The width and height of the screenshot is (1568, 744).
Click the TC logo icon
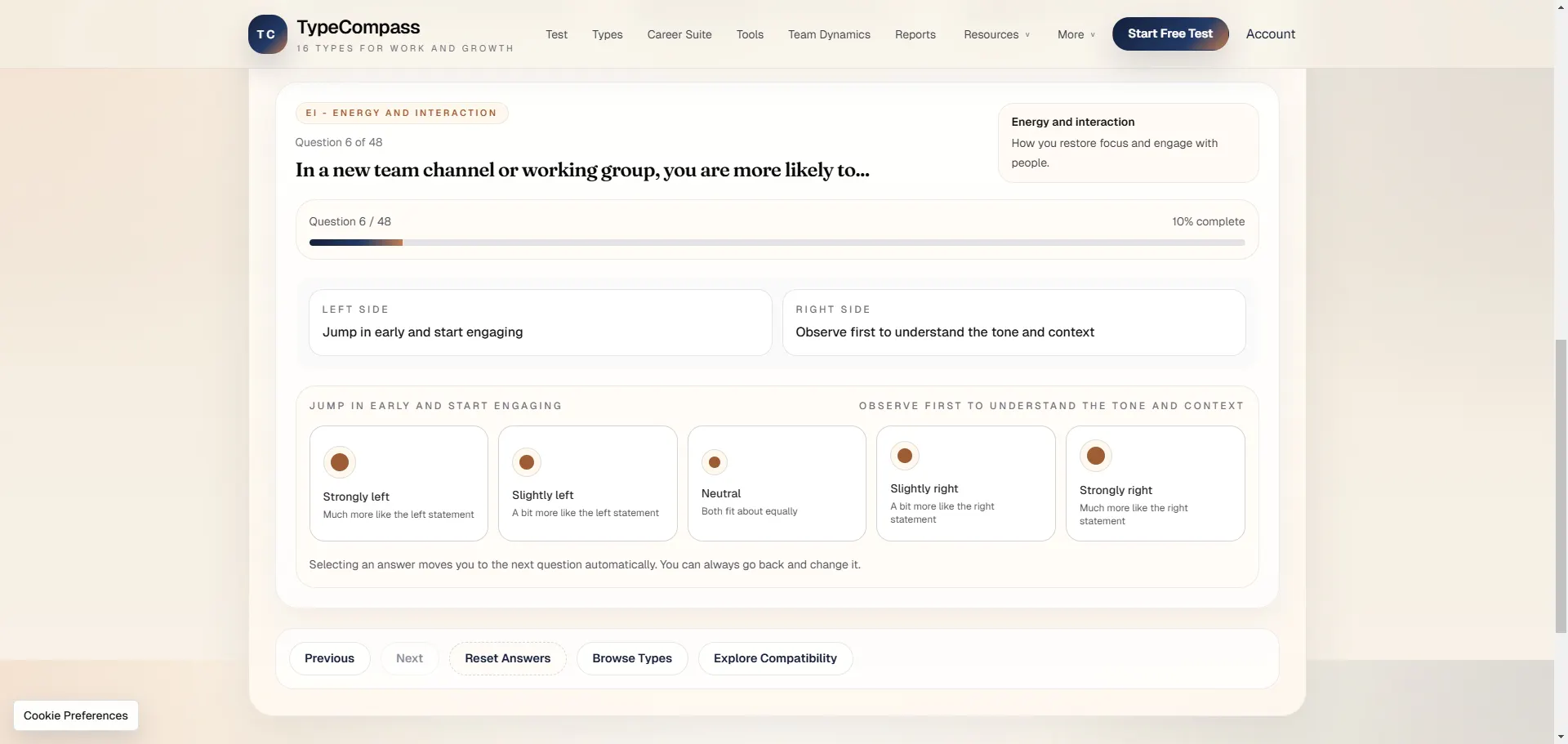pos(267,34)
